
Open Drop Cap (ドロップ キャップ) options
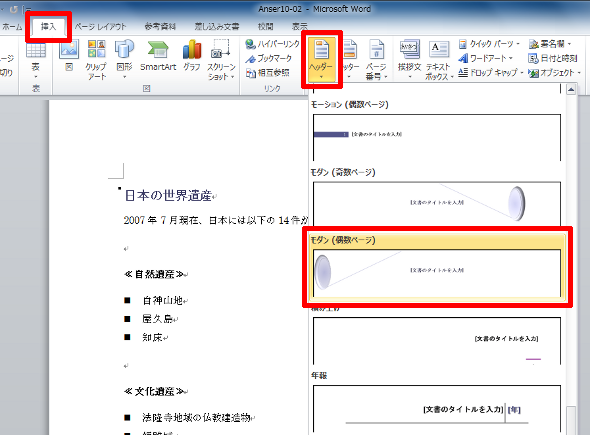click(491, 72)
